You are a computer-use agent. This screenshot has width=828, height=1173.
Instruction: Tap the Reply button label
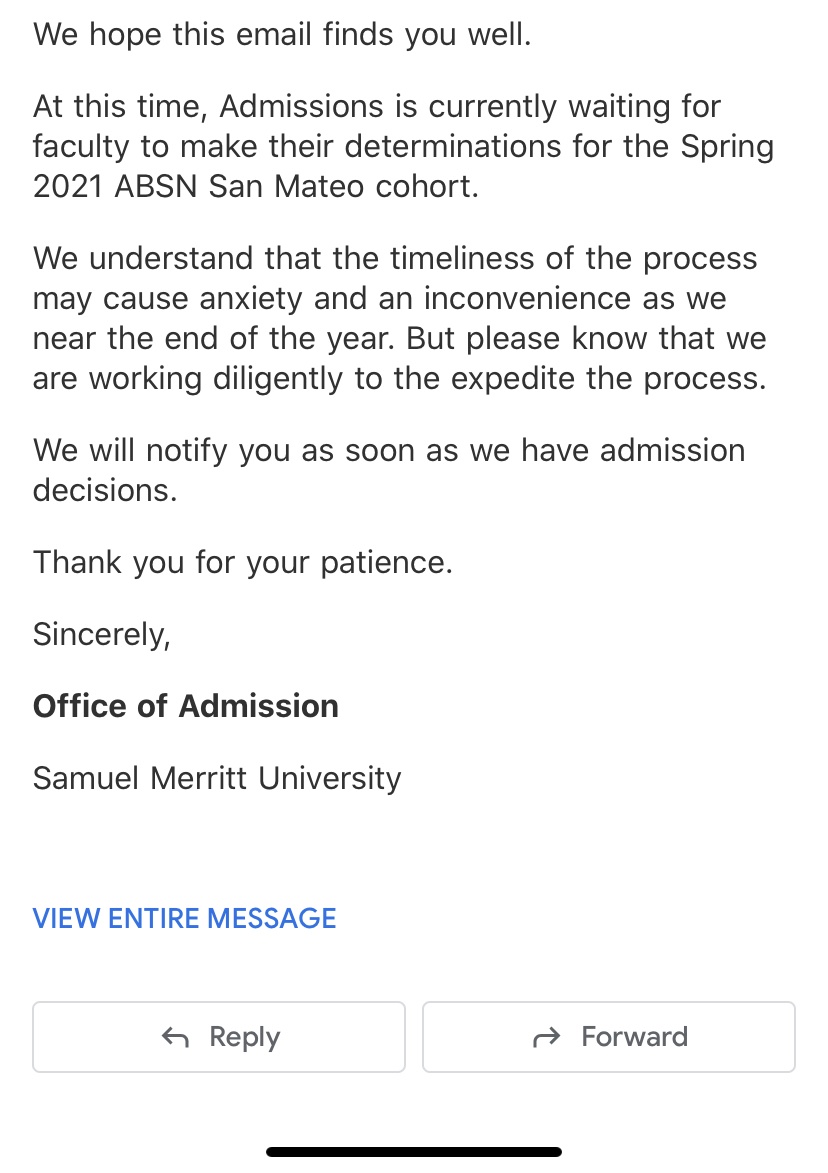[x=245, y=1037]
